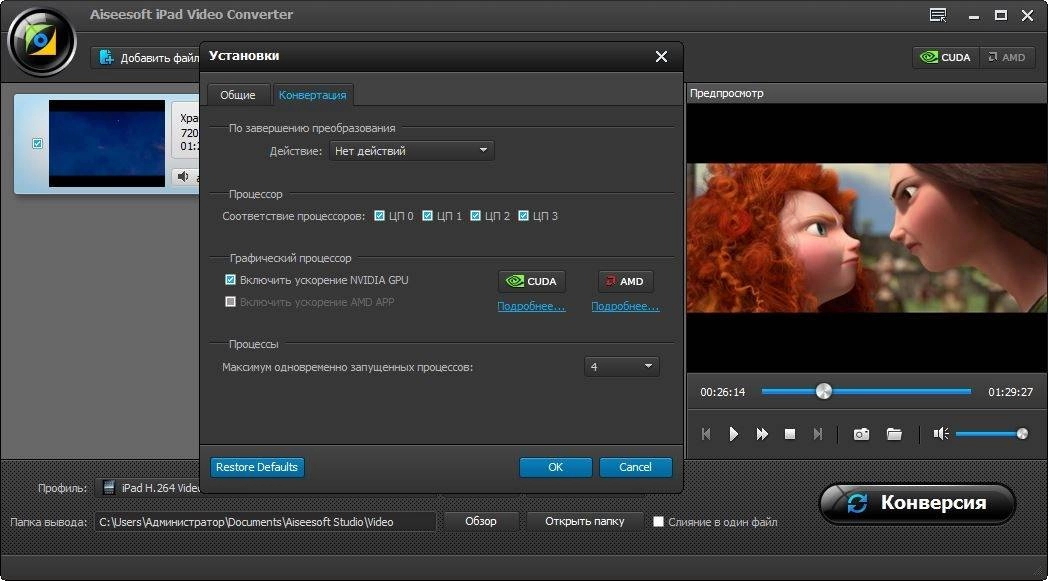1048x581 pixels.
Task: Click the preview video frame
Action: (x=867, y=237)
